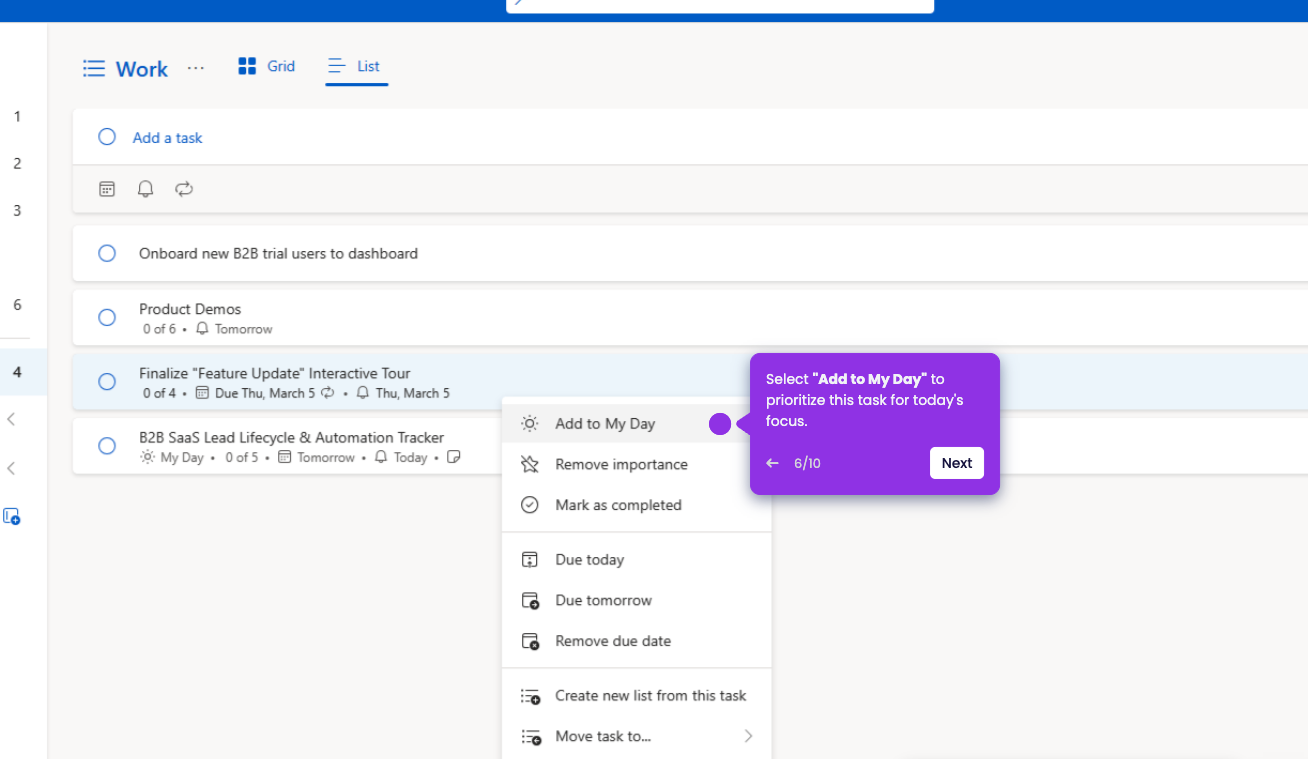Image resolution: width=1308 pixels, height=759 pixels.
Task: Click the add-task circle icon
Action: point(107,137)
